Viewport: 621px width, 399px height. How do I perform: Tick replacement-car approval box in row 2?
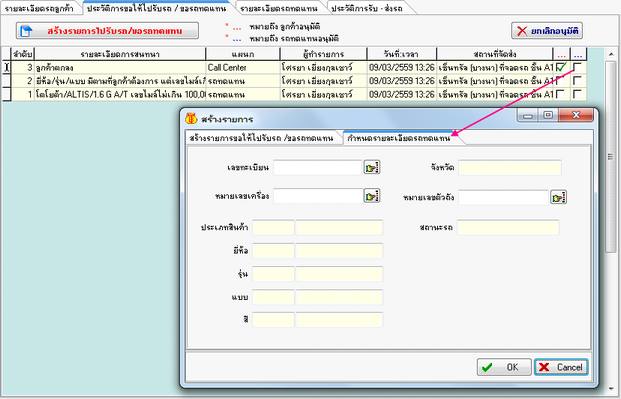pos(577,81)
